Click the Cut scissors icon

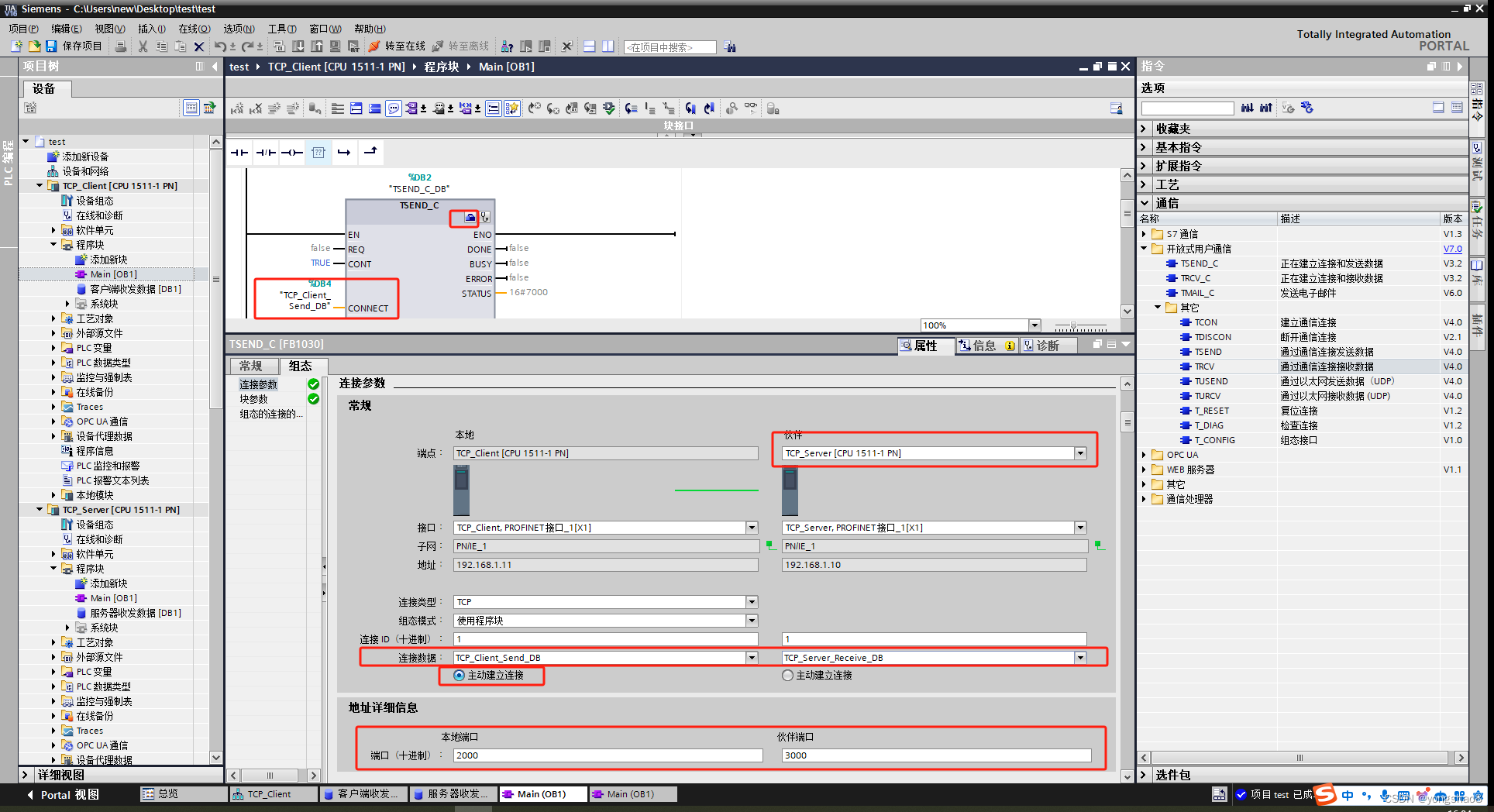pos(143,46)
